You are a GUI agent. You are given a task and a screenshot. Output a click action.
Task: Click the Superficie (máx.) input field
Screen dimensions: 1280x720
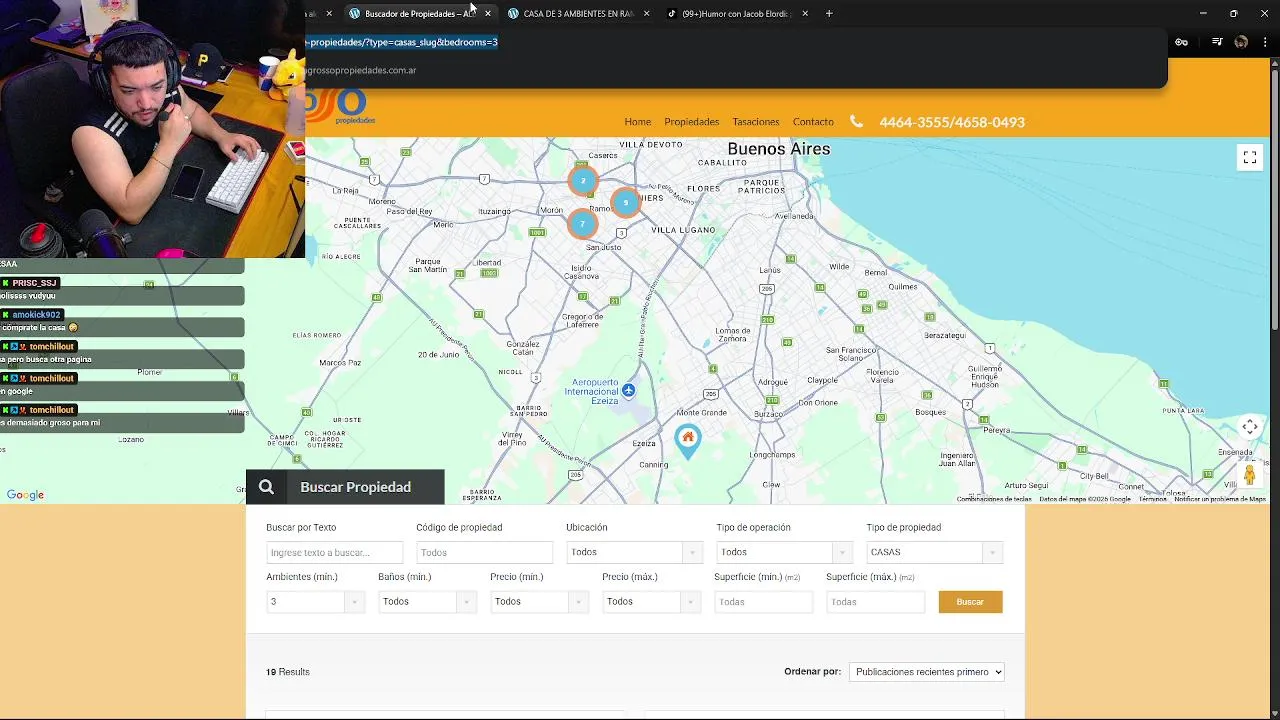coord(875,601)
